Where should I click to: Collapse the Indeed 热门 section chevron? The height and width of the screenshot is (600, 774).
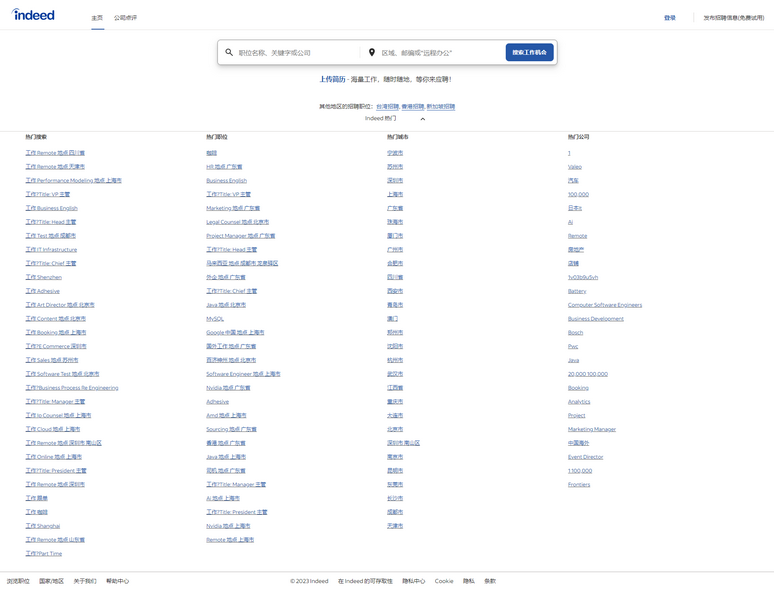coord(423,119)
